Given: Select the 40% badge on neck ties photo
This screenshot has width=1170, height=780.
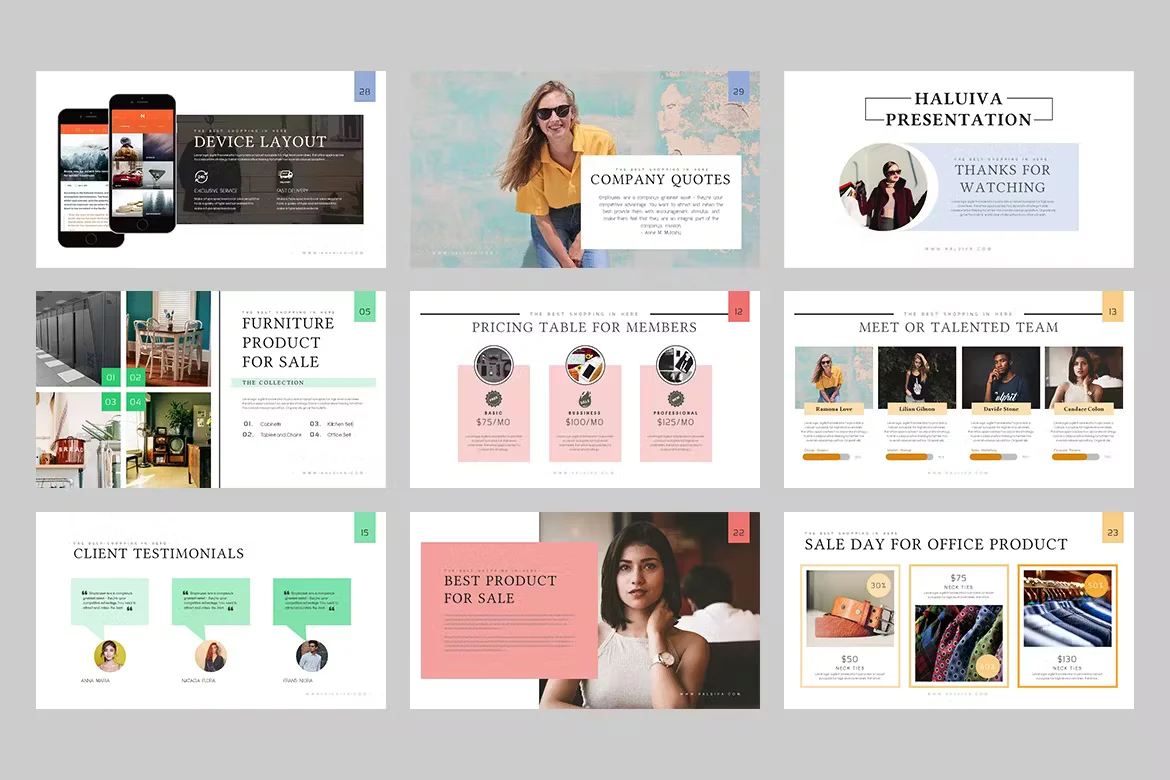Looking at the screenshot, I should (x=987, y=668).
